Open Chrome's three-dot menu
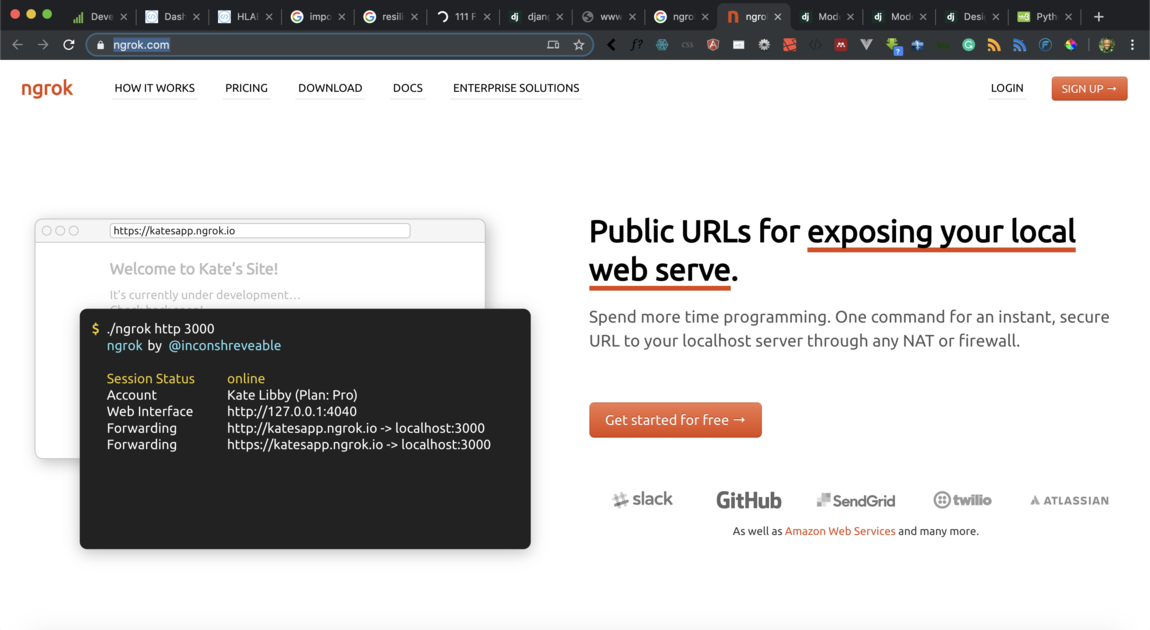This screenshot has width=1150, height=630. (x=1131, y=45)
